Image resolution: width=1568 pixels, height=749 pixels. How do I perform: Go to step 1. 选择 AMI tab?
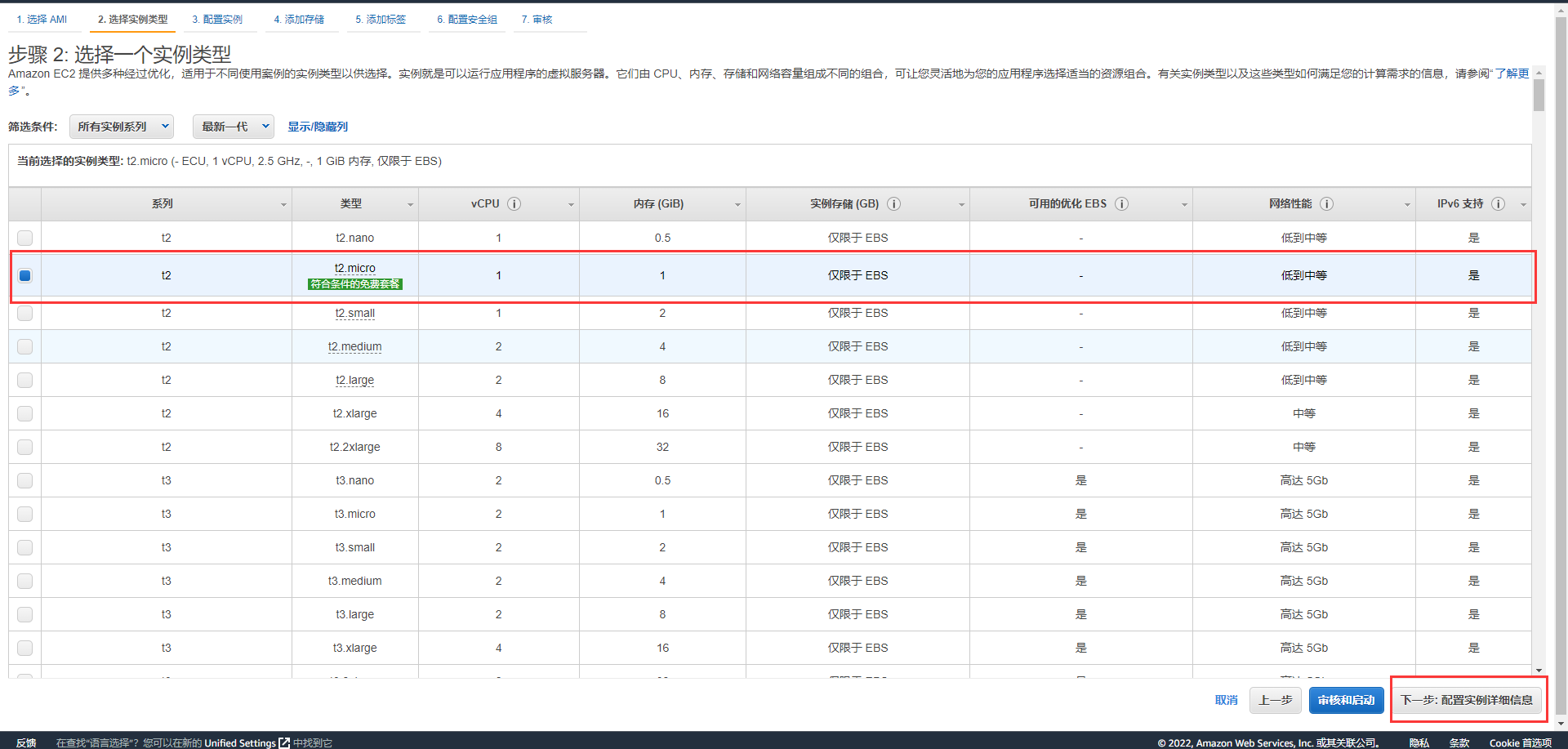tap(42, 20)
